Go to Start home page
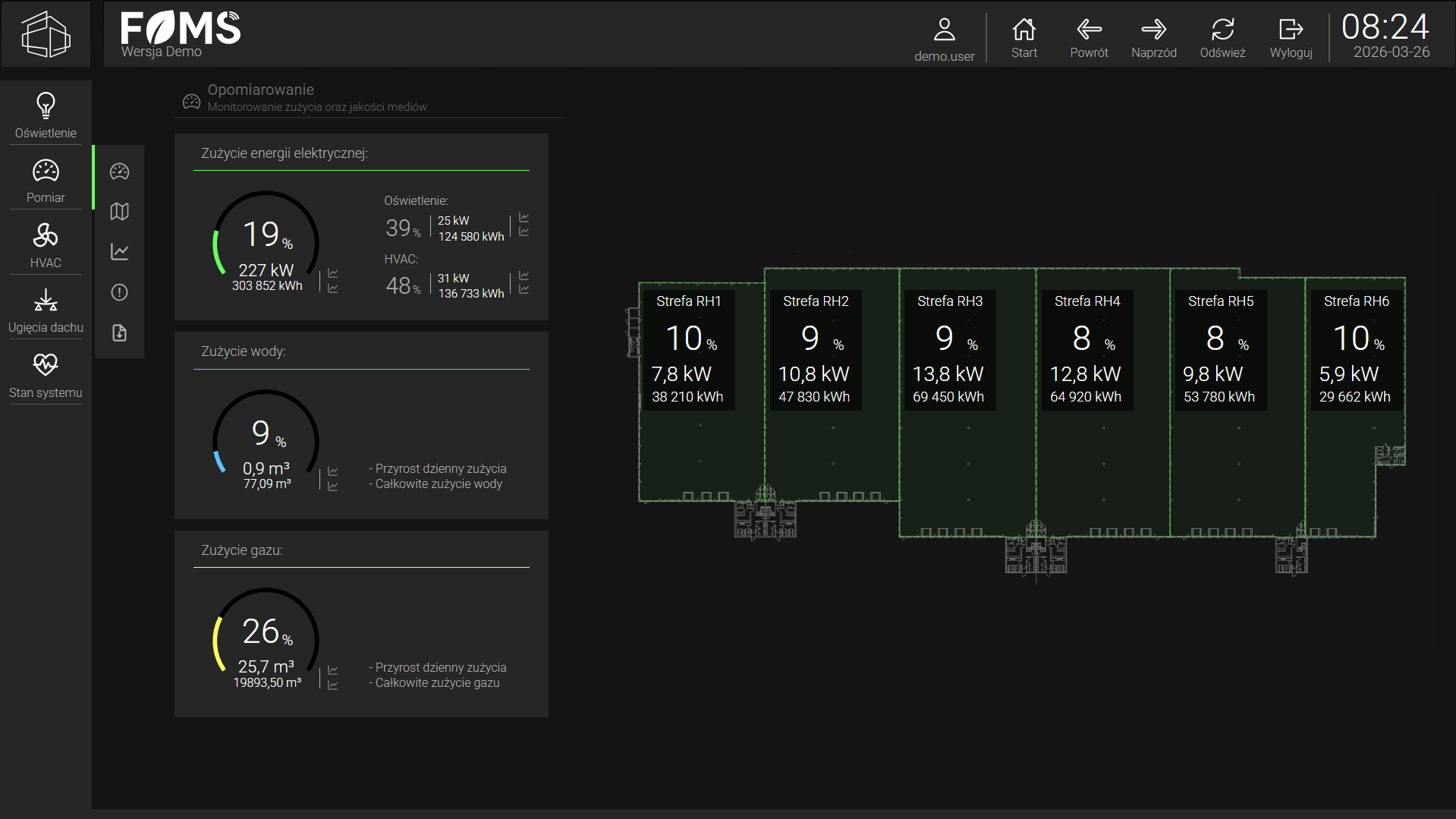Viewport: 1456px width, 819px height. click(x=1024, y=37)
